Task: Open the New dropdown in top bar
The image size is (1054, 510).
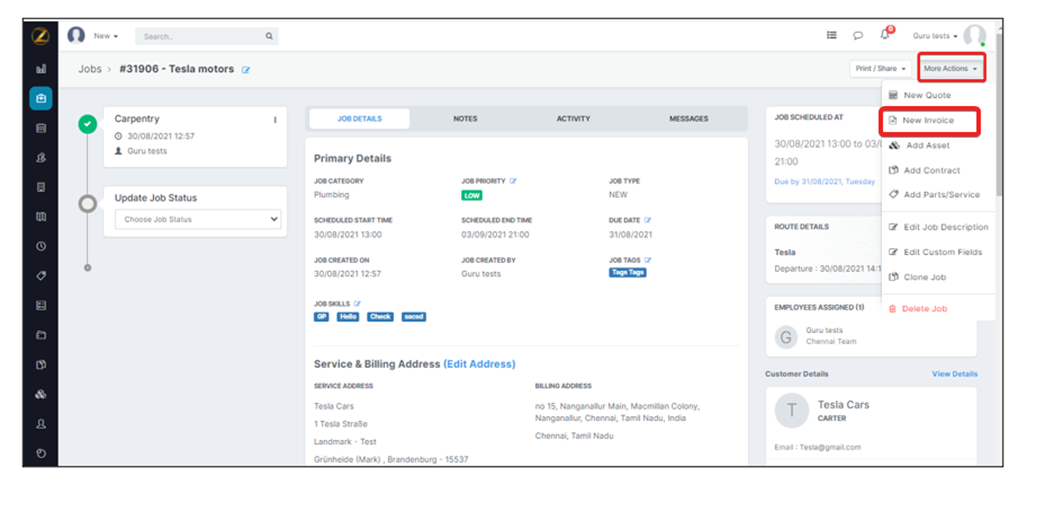Action: point(105,36)
